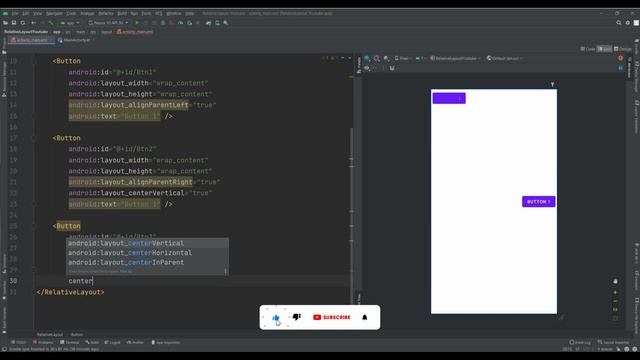
Task: Click the Debug app bug icon
Action: coord(163,23)
